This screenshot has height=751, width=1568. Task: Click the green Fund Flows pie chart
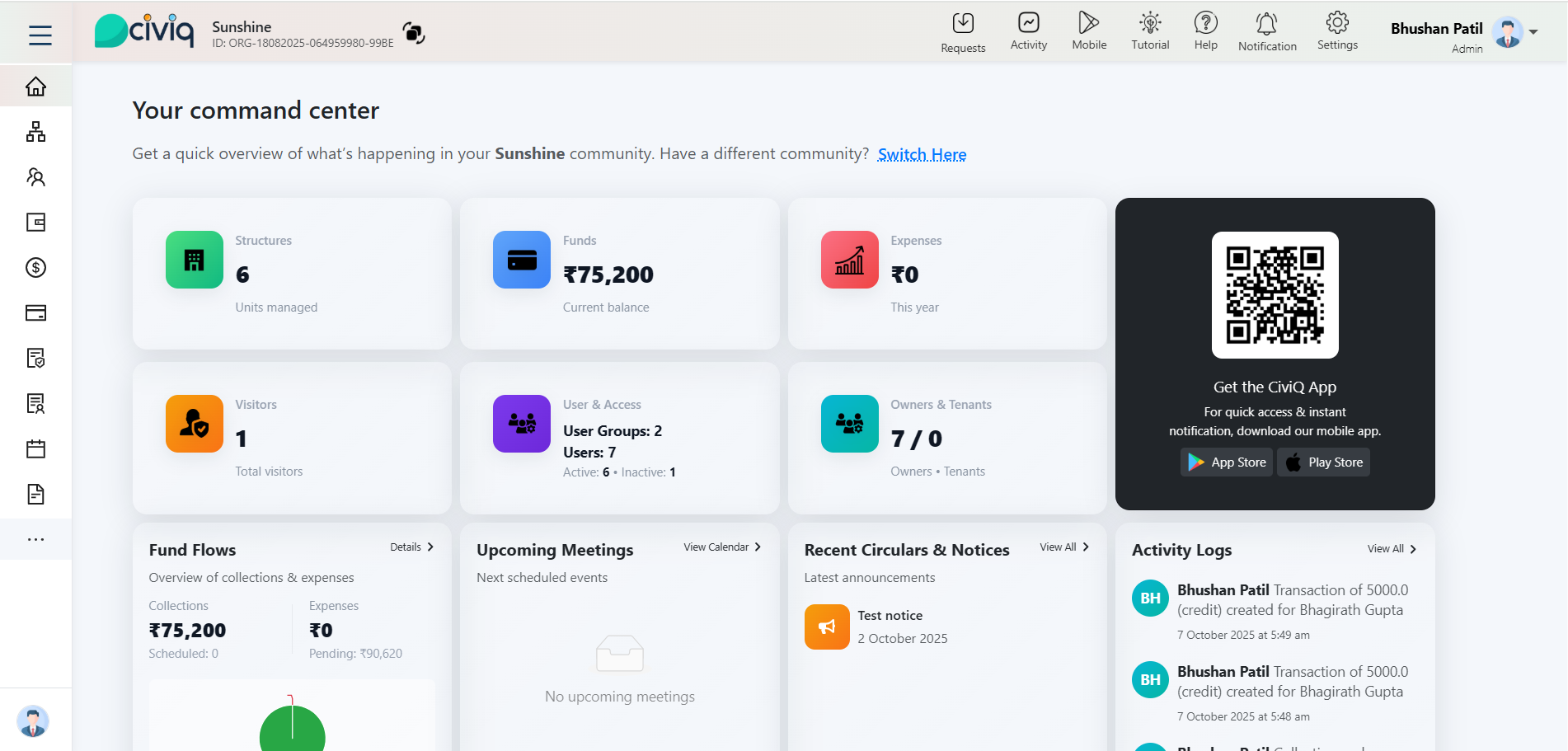(x=292, y=730)
